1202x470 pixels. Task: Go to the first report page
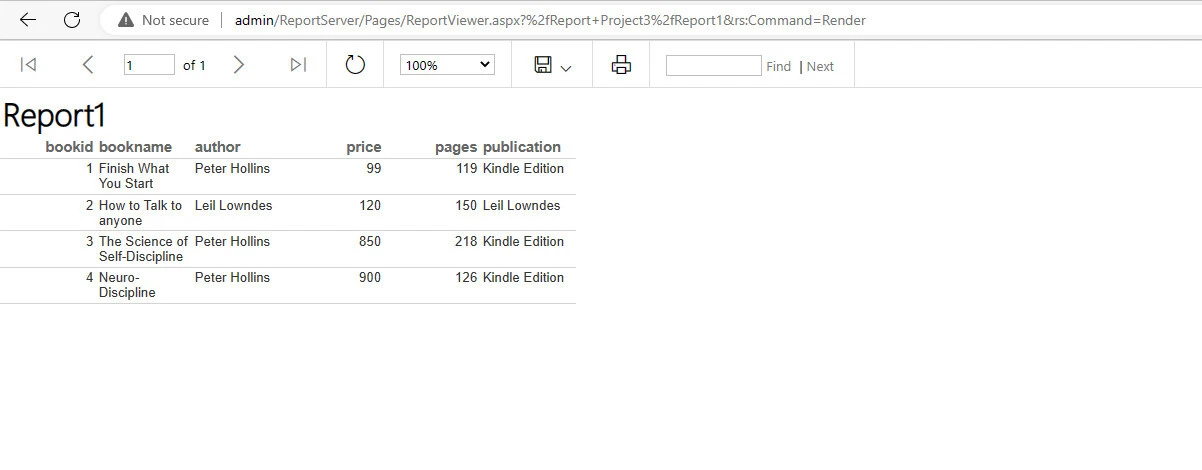click(x=29, y=65)
